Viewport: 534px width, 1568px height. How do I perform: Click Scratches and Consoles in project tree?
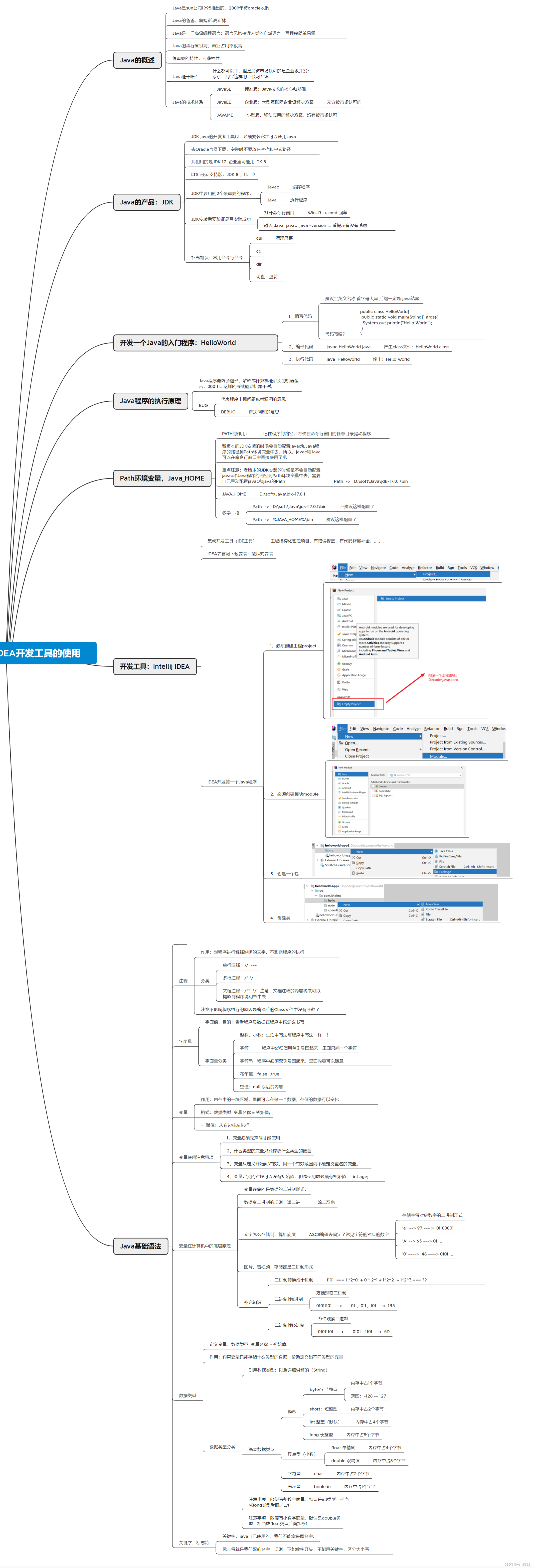pyautogui.click(x=336, y=865)
